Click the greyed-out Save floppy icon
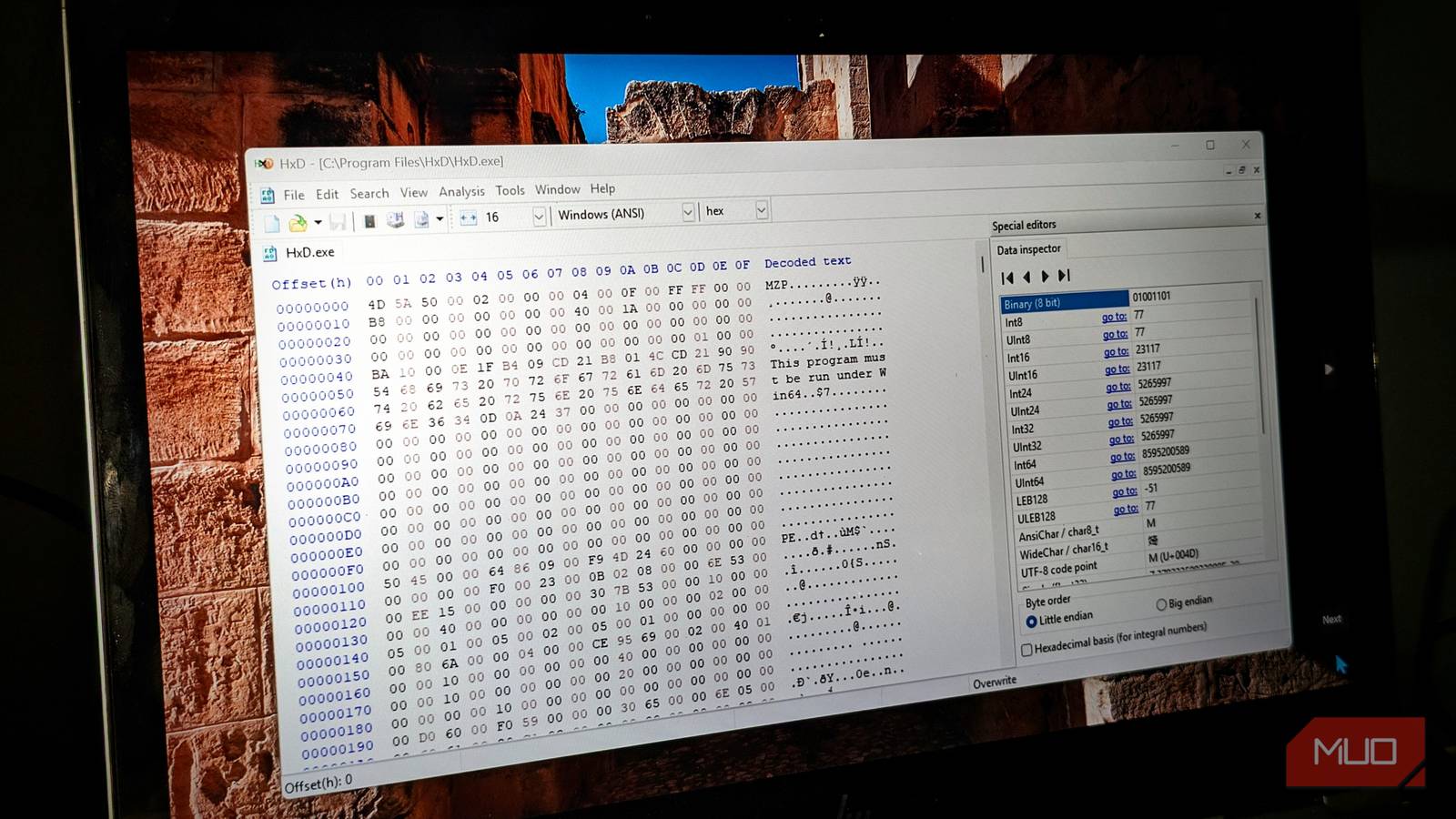Viewport: 1456px width, 819px height. click(338, 221)
